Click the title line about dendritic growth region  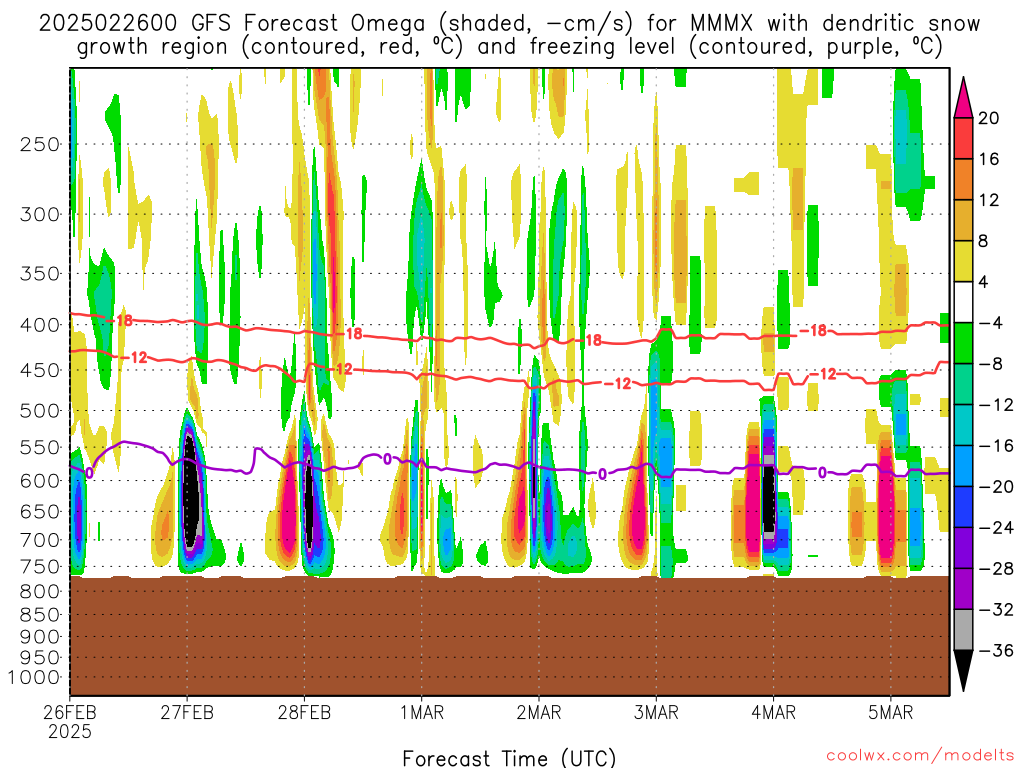coord(509,47)
